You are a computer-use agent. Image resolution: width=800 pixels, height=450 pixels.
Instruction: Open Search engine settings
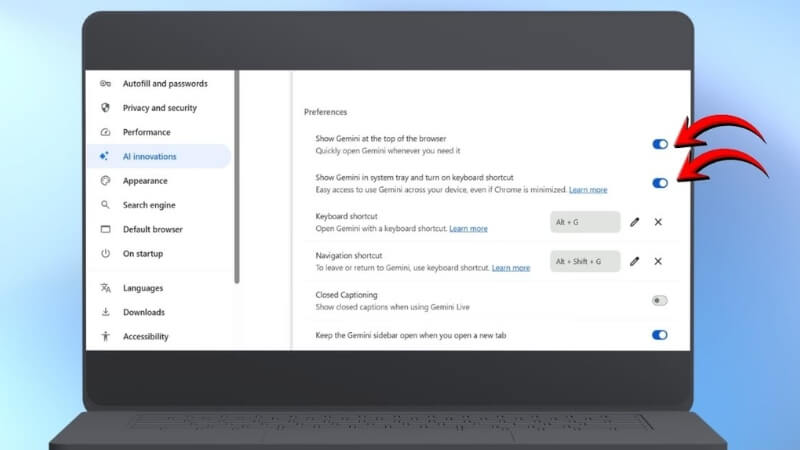[x=159, y=205]
